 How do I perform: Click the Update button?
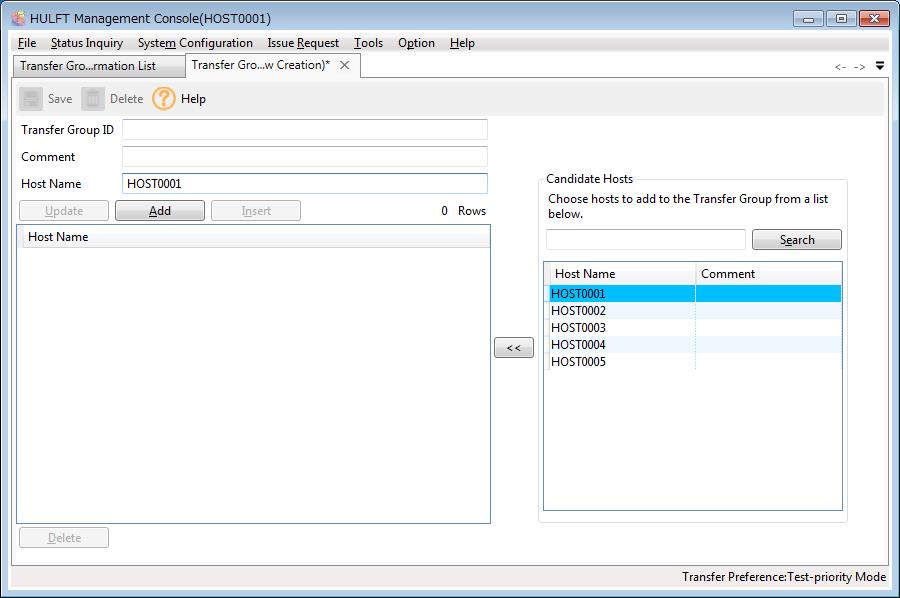64,211
